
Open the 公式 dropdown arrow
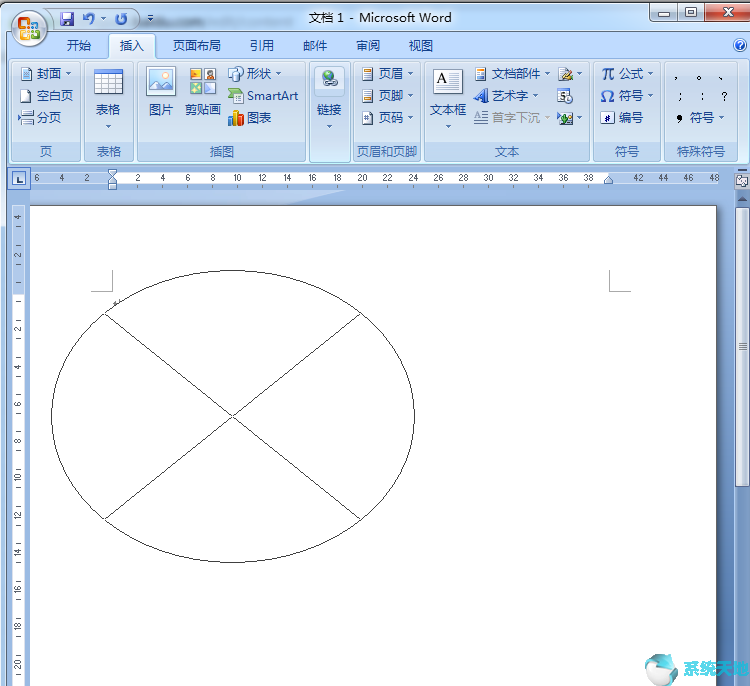click(650, 74)
